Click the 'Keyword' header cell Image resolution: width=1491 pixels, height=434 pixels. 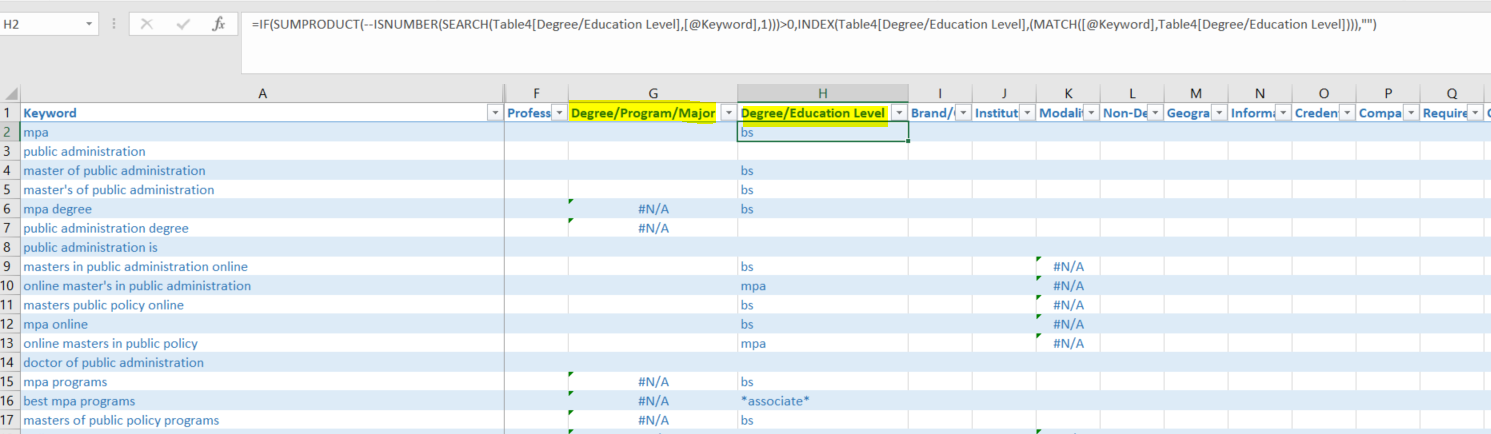[x=262, y=113]
